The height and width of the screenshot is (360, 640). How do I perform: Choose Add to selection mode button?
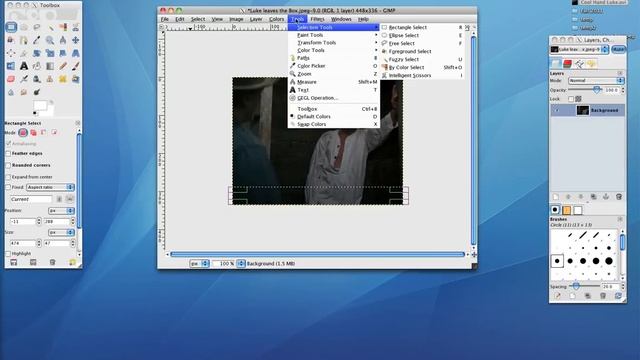(x=33, y=133)
